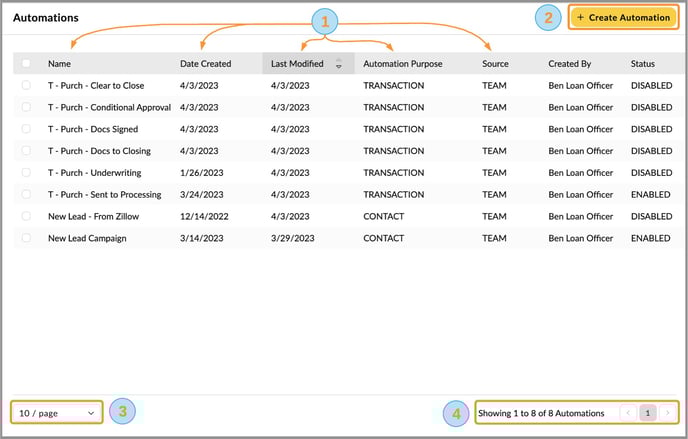Screen dimensions: 688x439
Task: Click the Automations page title
Action: click(46, 18)
